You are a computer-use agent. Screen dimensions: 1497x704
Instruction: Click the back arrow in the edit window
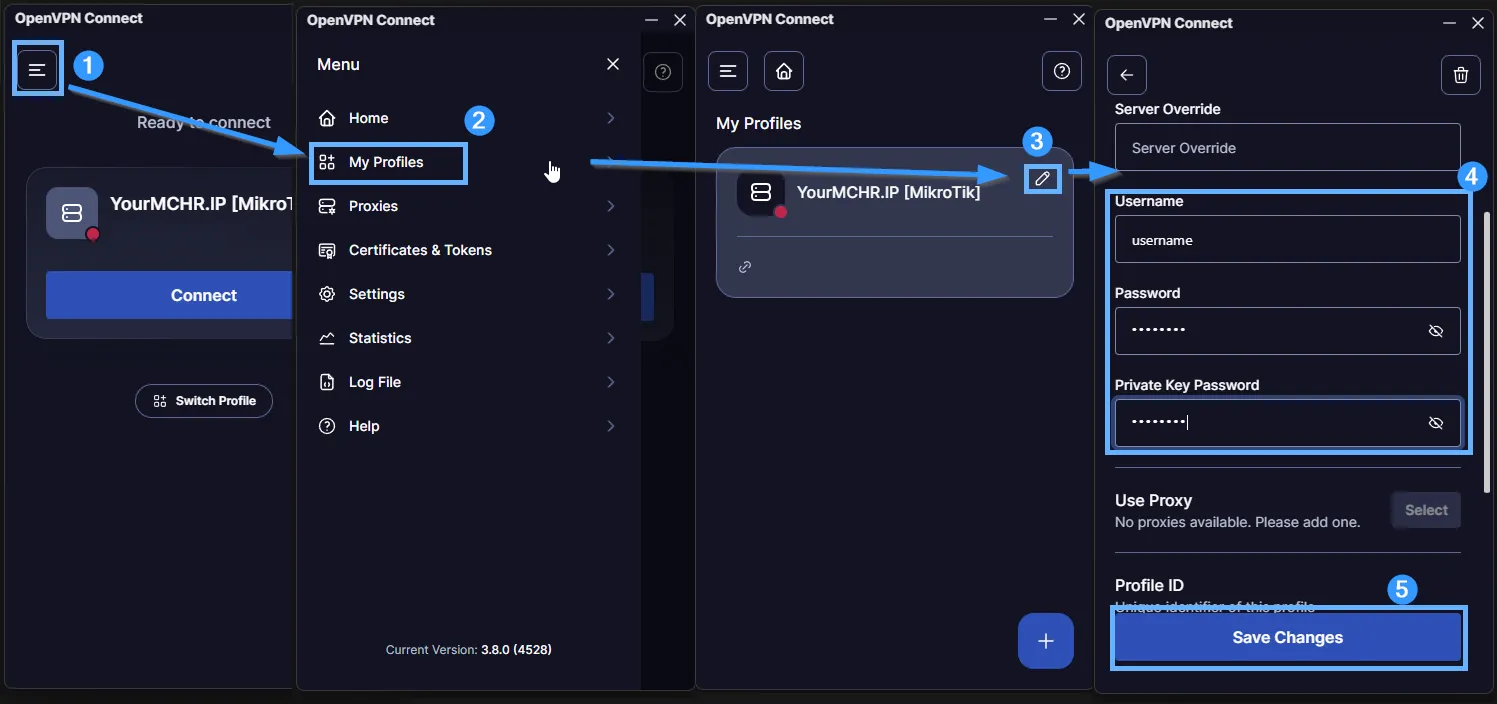(1127, 75)
